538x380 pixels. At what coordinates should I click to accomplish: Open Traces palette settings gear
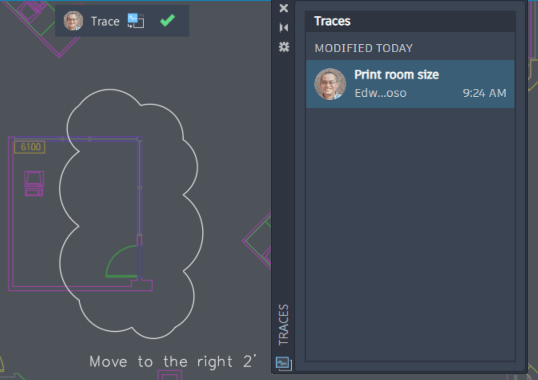point(284,47)
